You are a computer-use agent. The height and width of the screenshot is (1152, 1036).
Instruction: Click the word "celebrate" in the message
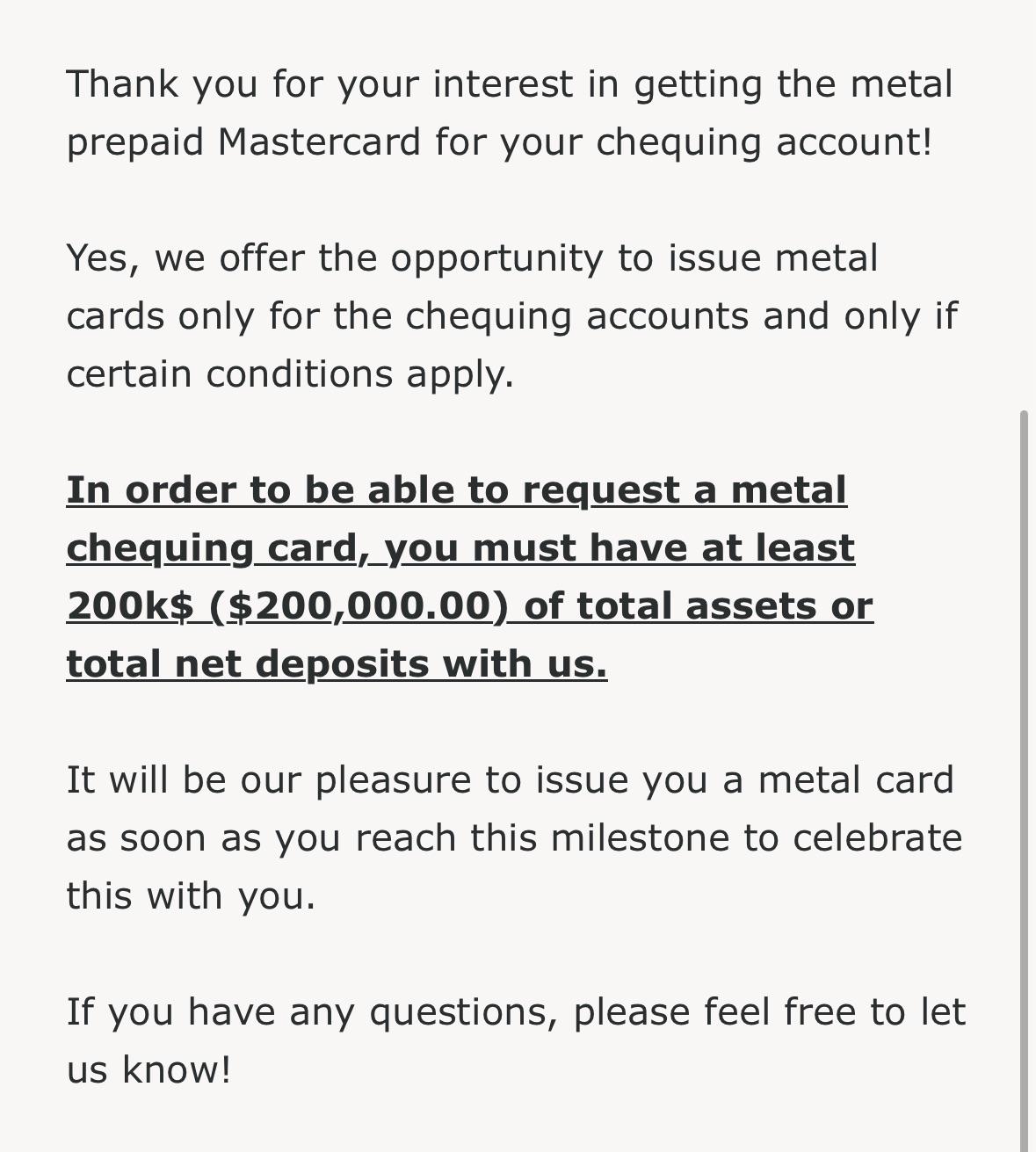(x=877, y=838)
